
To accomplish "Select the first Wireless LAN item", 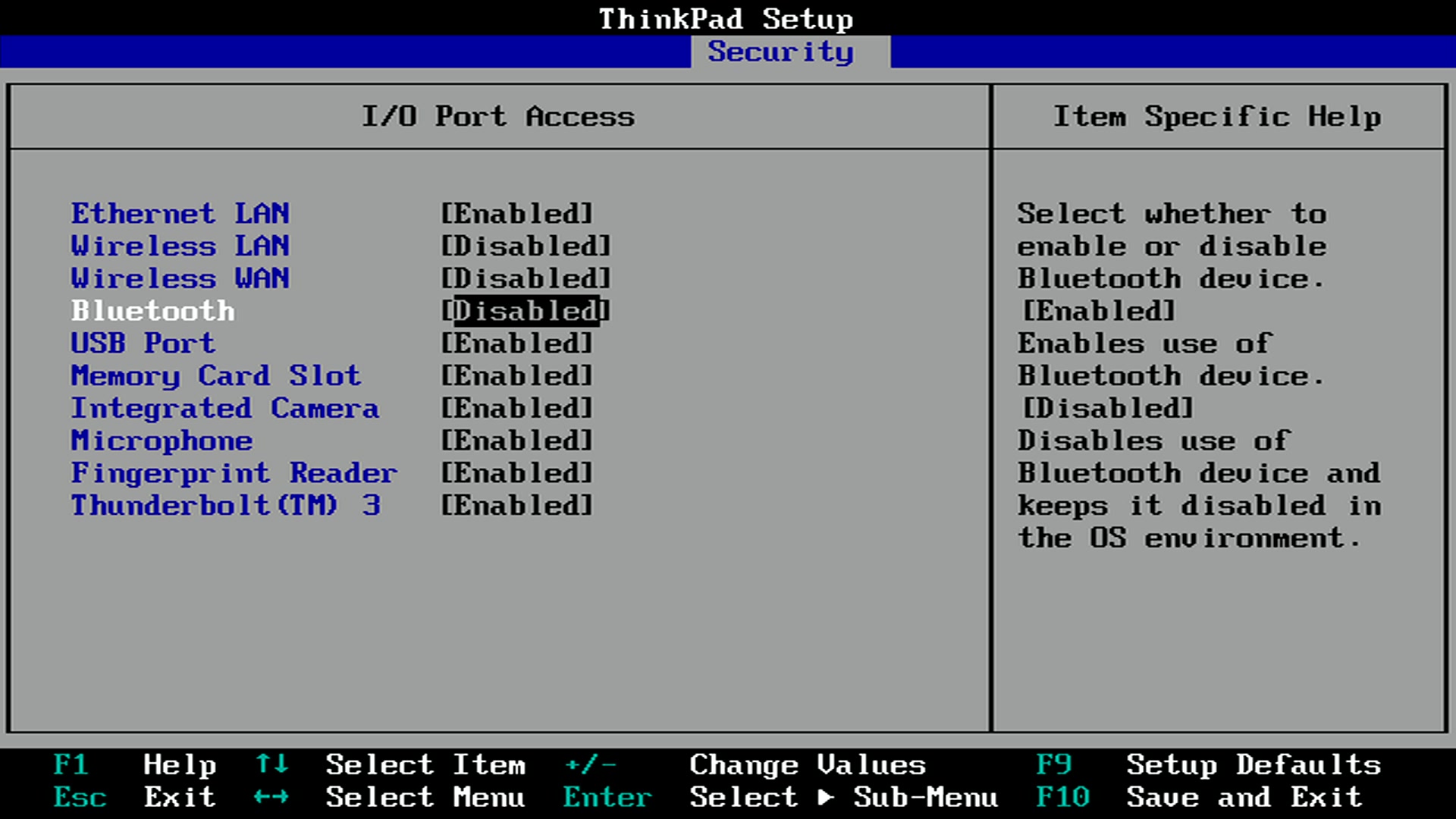I will coord(180,246).
